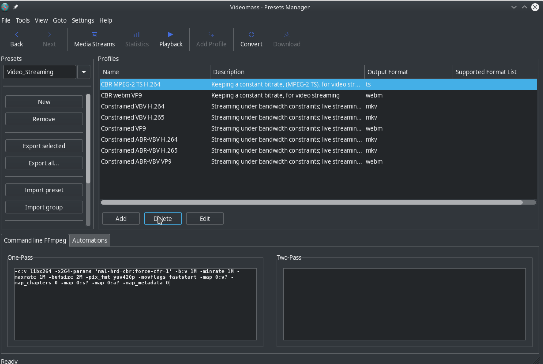543x364 pixels.
Task: Select the Constrained ABR-VBV H.265 profile
Action: 319,151
